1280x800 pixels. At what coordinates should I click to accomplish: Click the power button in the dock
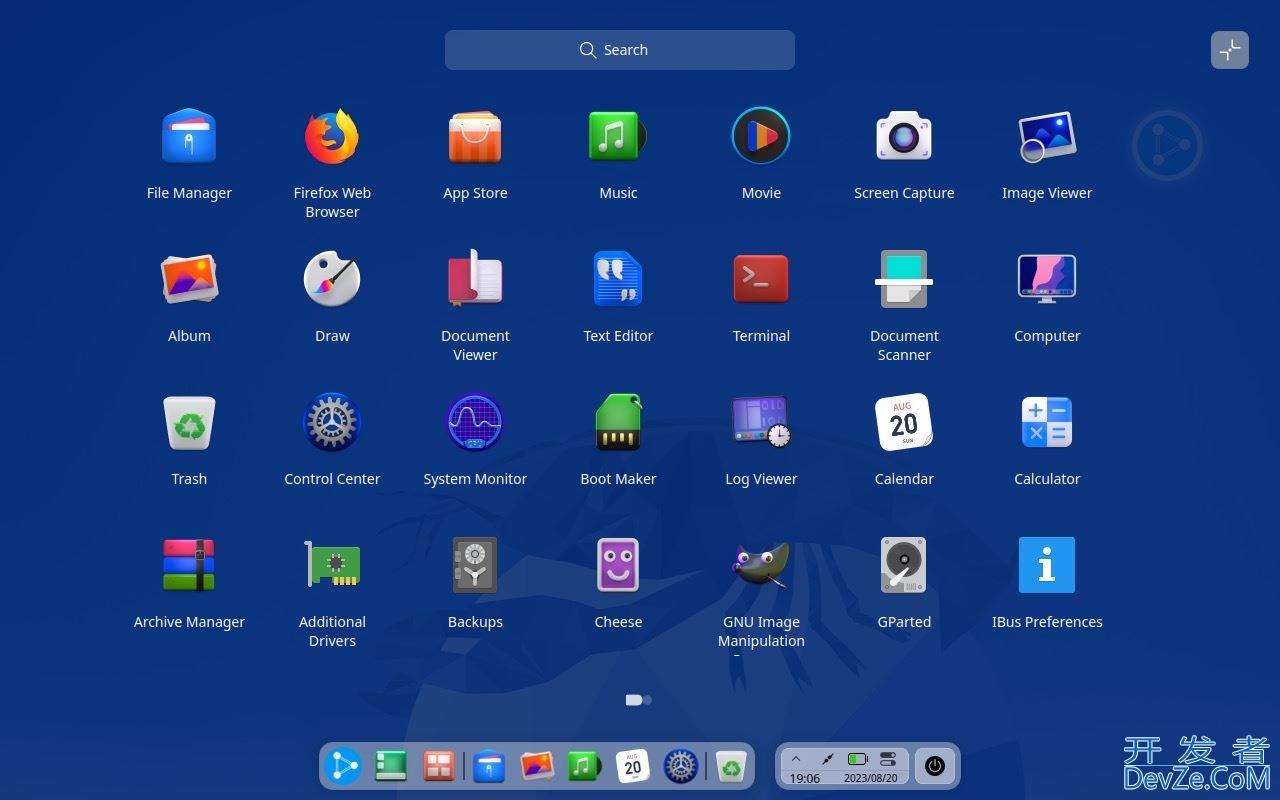[x=935, y=766]
